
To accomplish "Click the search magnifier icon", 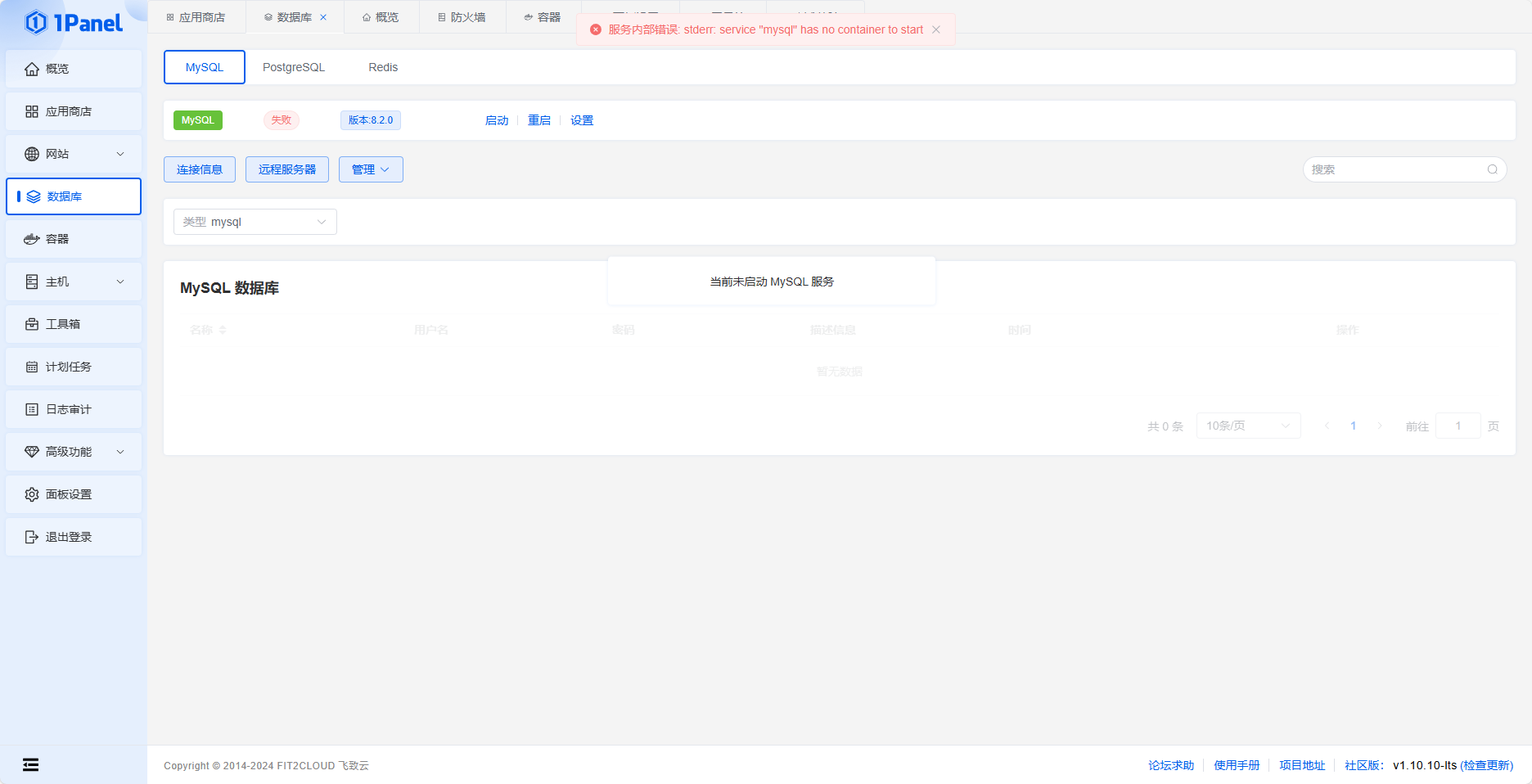I will [x=1493, y=169].
